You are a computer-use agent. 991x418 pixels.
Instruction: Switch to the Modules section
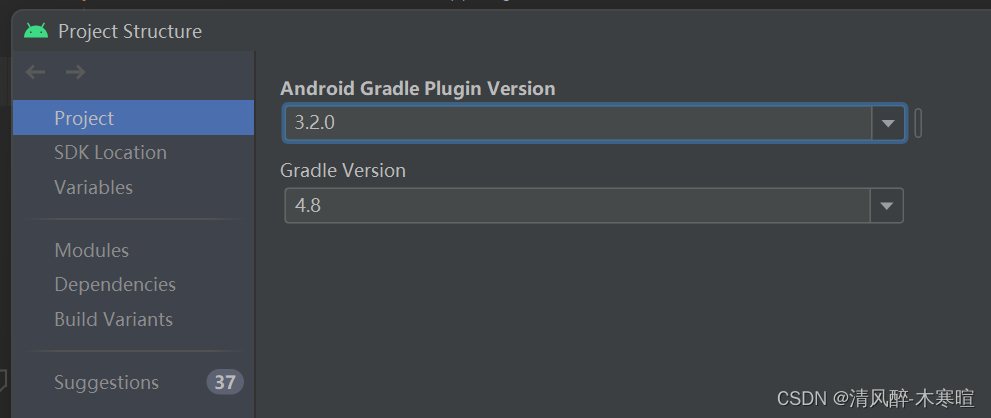92,250
